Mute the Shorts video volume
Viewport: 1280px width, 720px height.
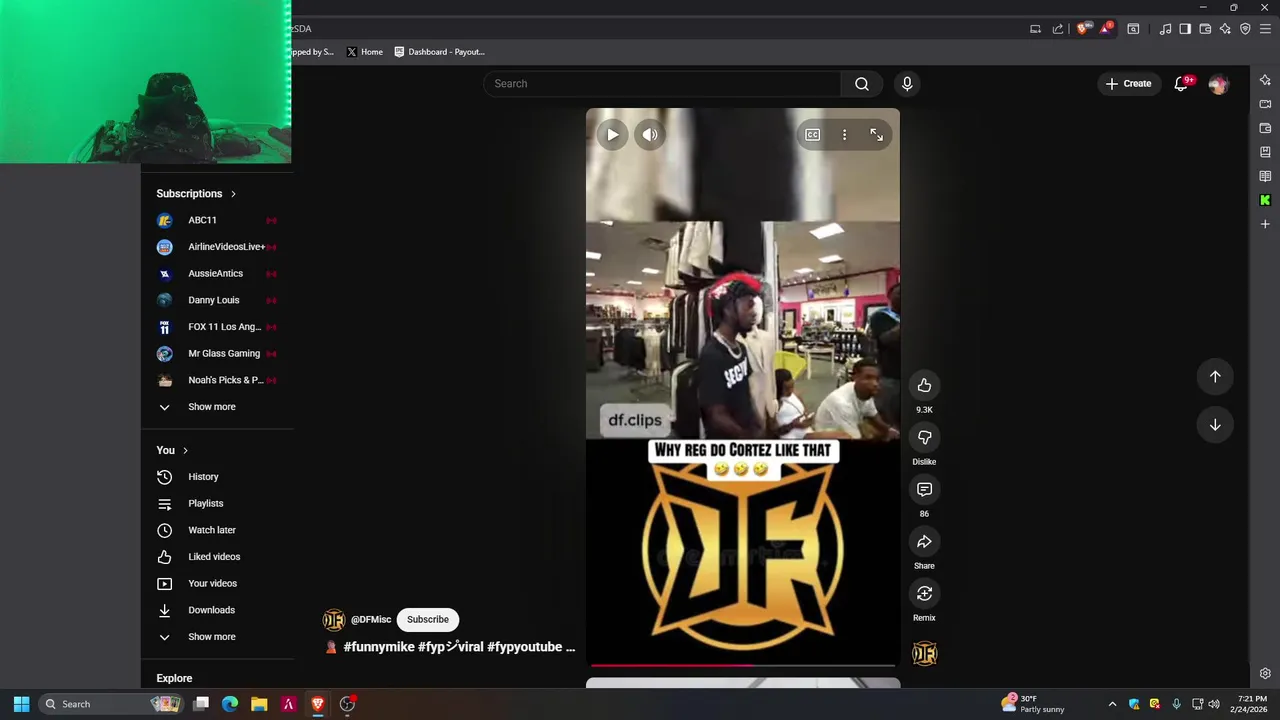[650, 134]
